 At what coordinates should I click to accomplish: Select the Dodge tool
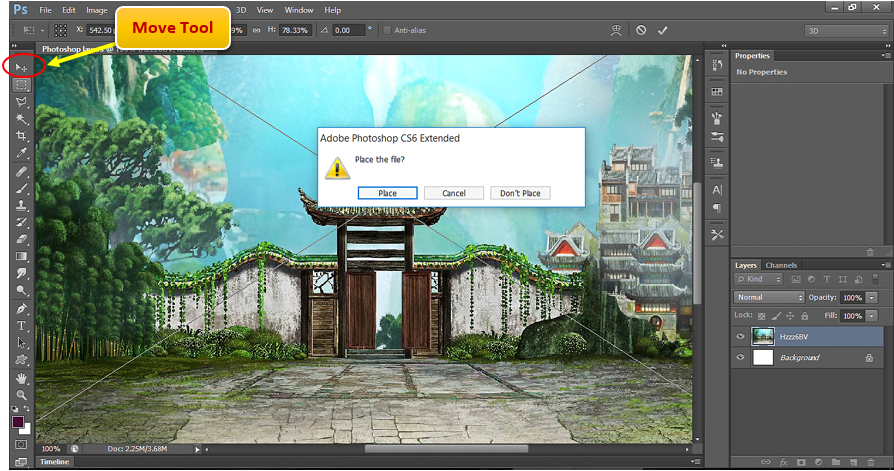click(21, 291)
